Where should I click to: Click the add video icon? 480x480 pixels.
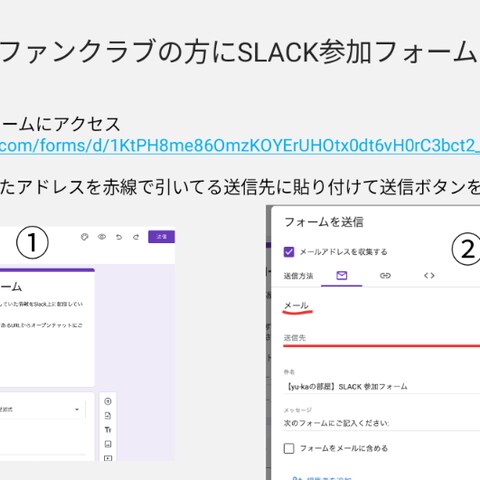[x=108, y=458]
